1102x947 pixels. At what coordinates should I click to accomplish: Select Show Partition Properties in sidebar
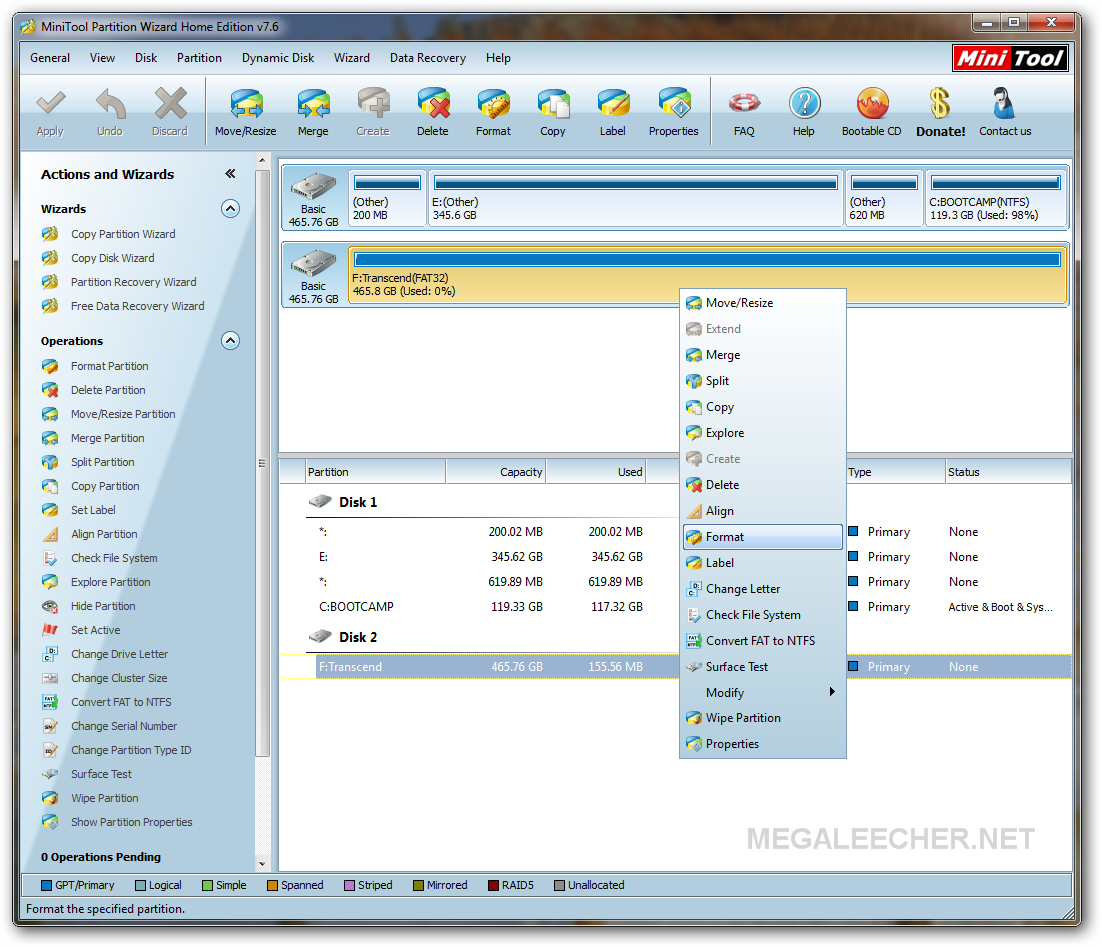point(131,822)
